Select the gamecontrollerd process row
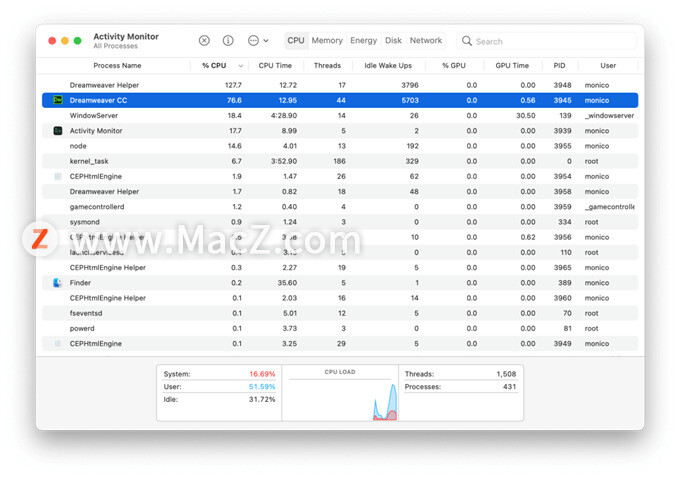 pyautogui.click(x=340, y=207)
